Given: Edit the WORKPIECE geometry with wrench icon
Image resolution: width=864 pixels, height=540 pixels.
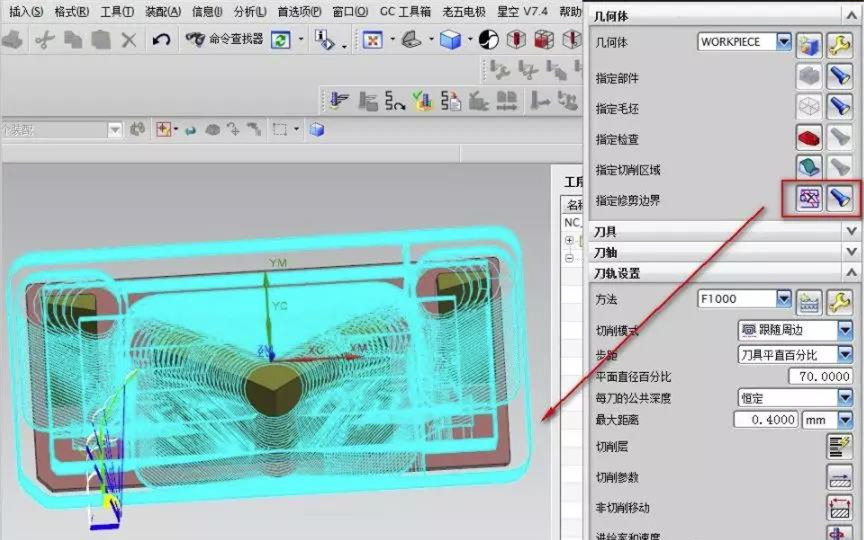Looking at the screenshot, I should 839,43.
